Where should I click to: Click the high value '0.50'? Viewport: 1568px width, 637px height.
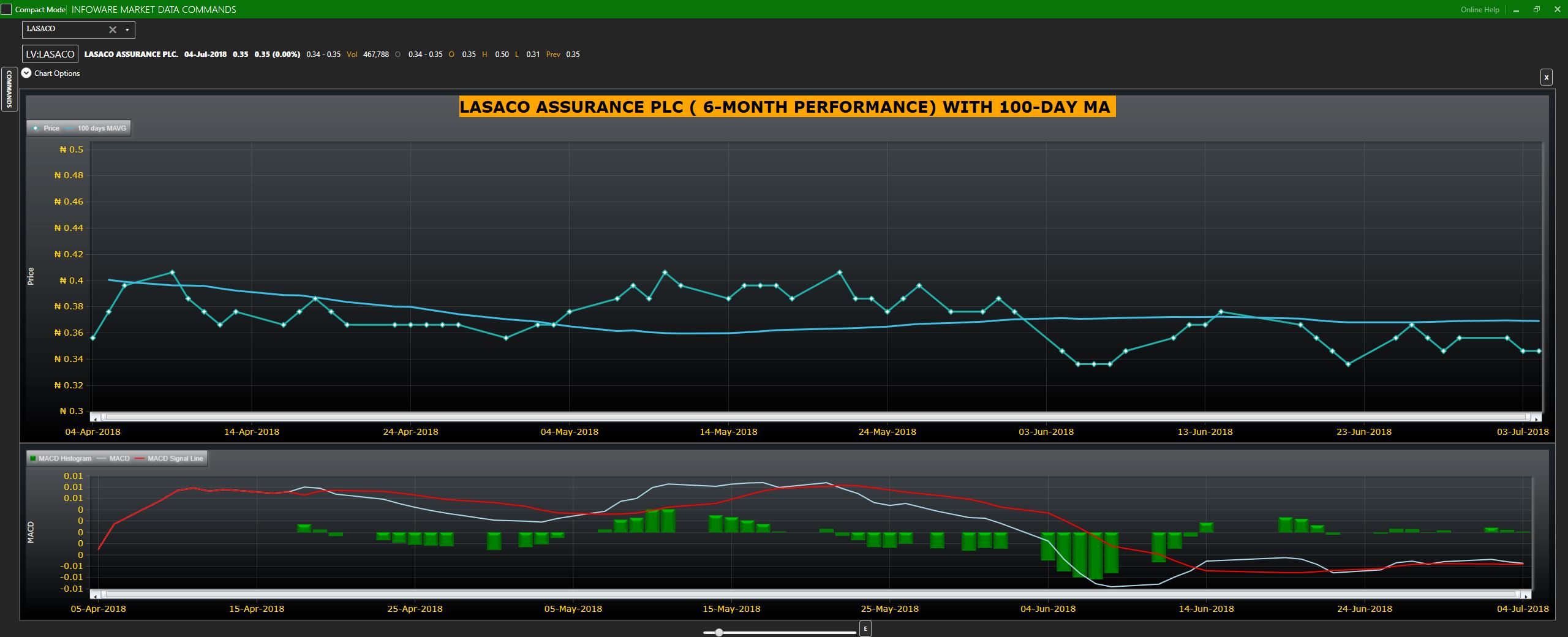[x=502, y=55]
